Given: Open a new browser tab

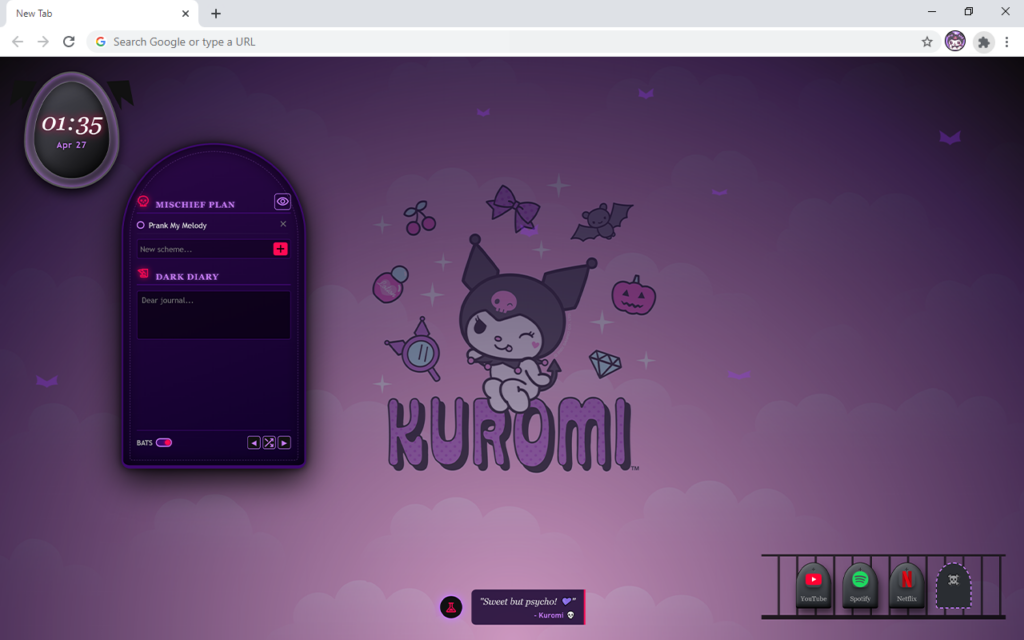Looking at the screenshot, I should pyautogui.click(x=216, y=14).
